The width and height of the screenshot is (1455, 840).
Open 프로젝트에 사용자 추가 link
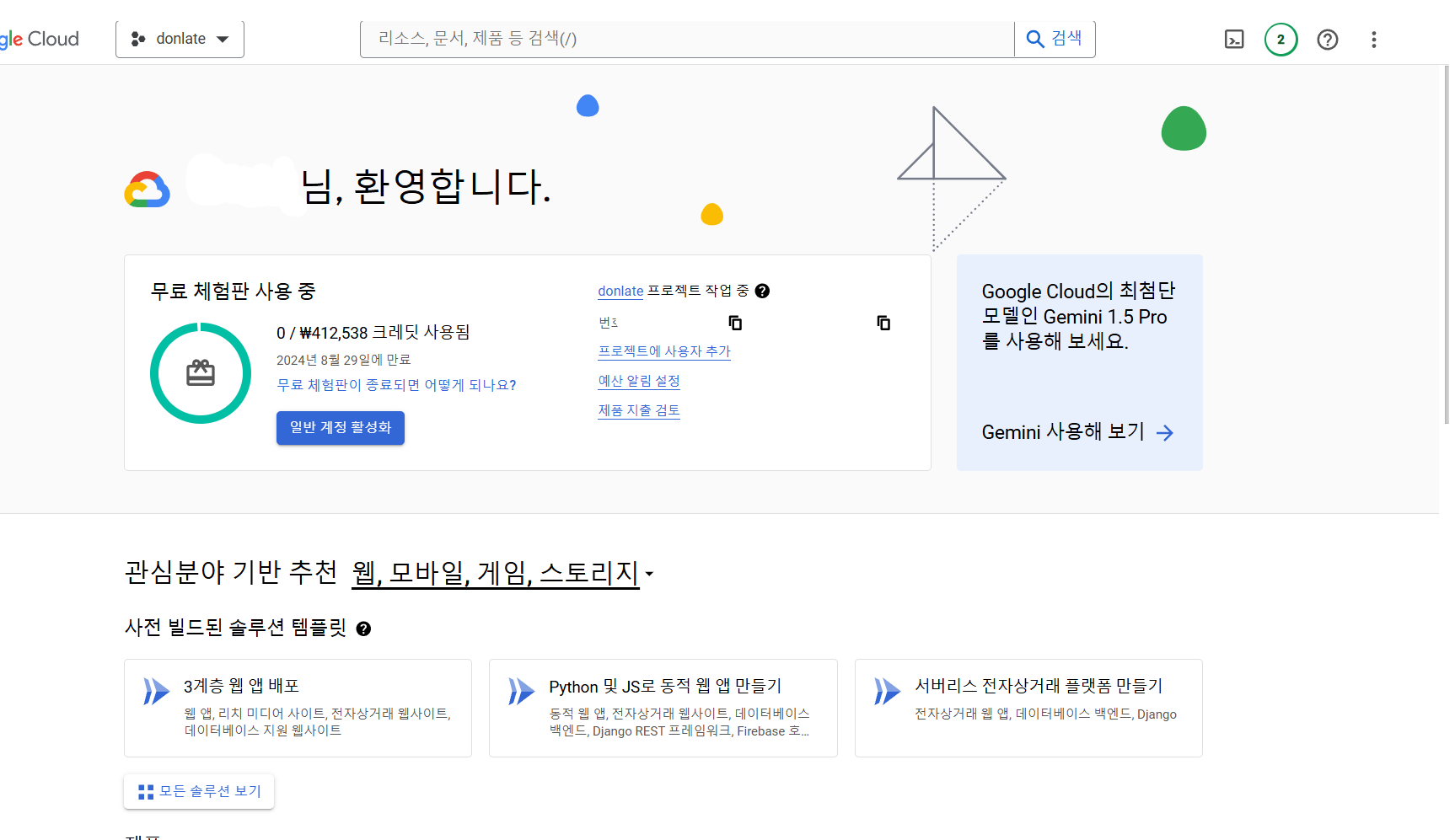664,351
